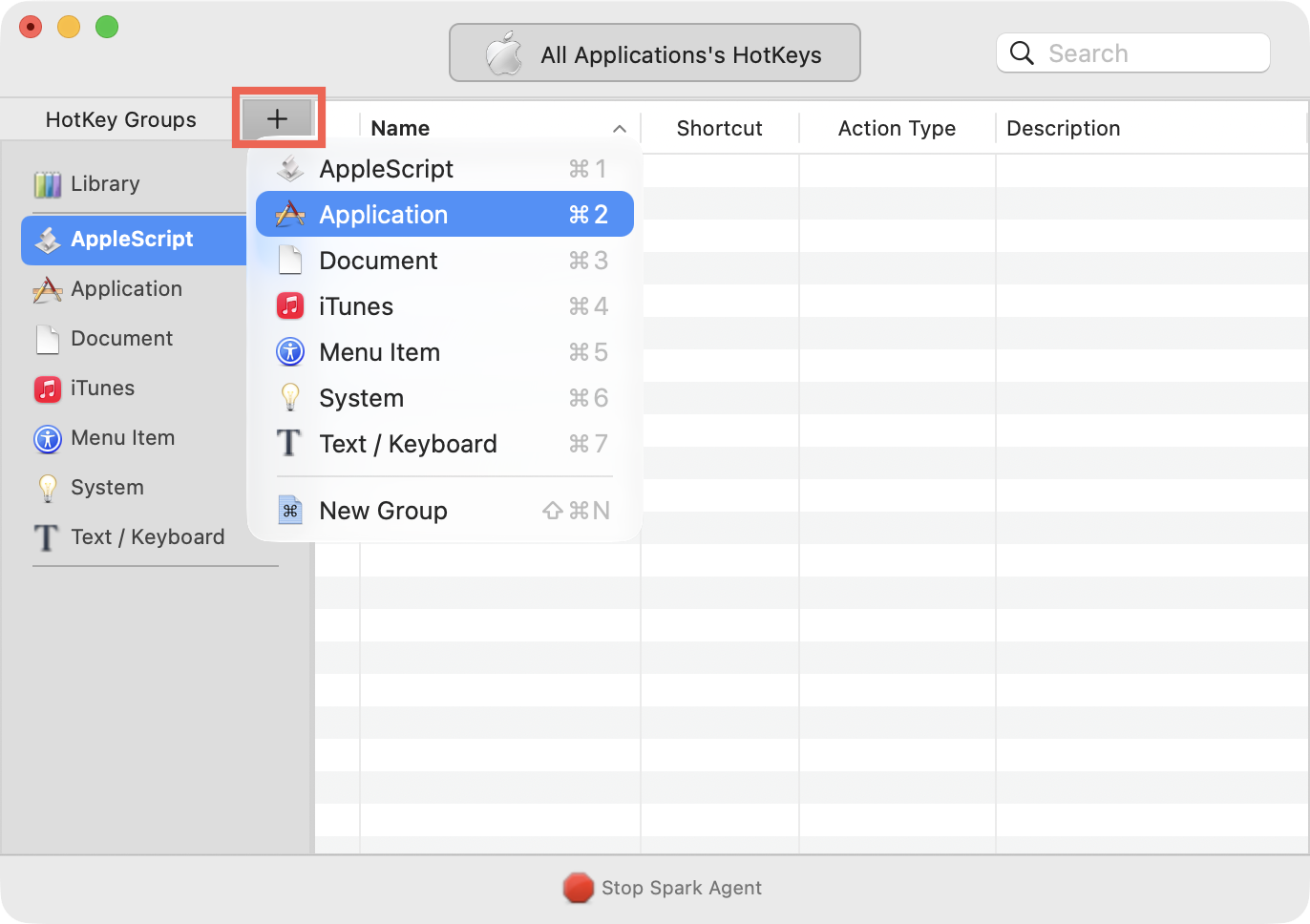The image size is (1310, 924).
Task: Click the New Group command-key icon
Action: [x=290, y=511]
